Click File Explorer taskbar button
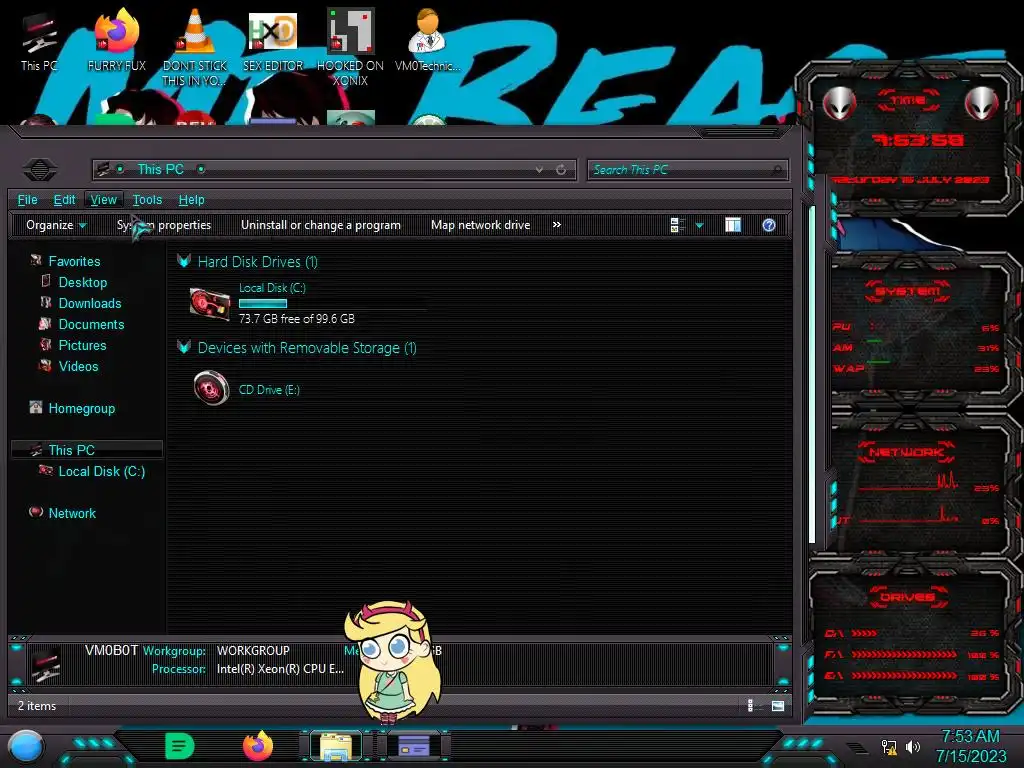The image size is (1024, 768). pyautogui.click(x=336, y=746)
